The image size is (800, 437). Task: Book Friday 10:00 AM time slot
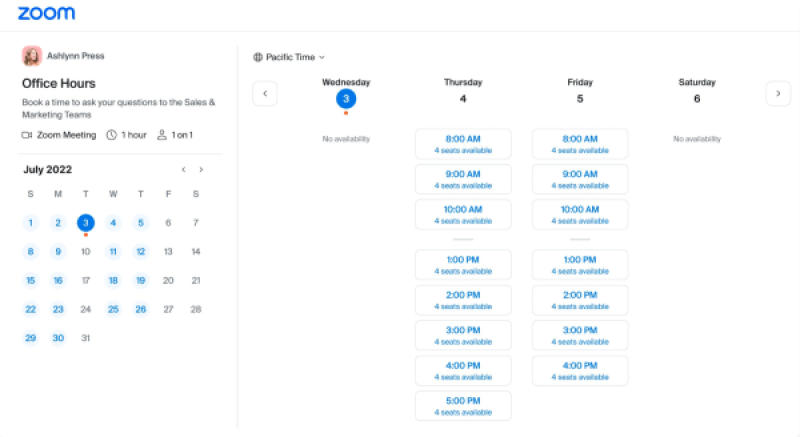[580, 214]
